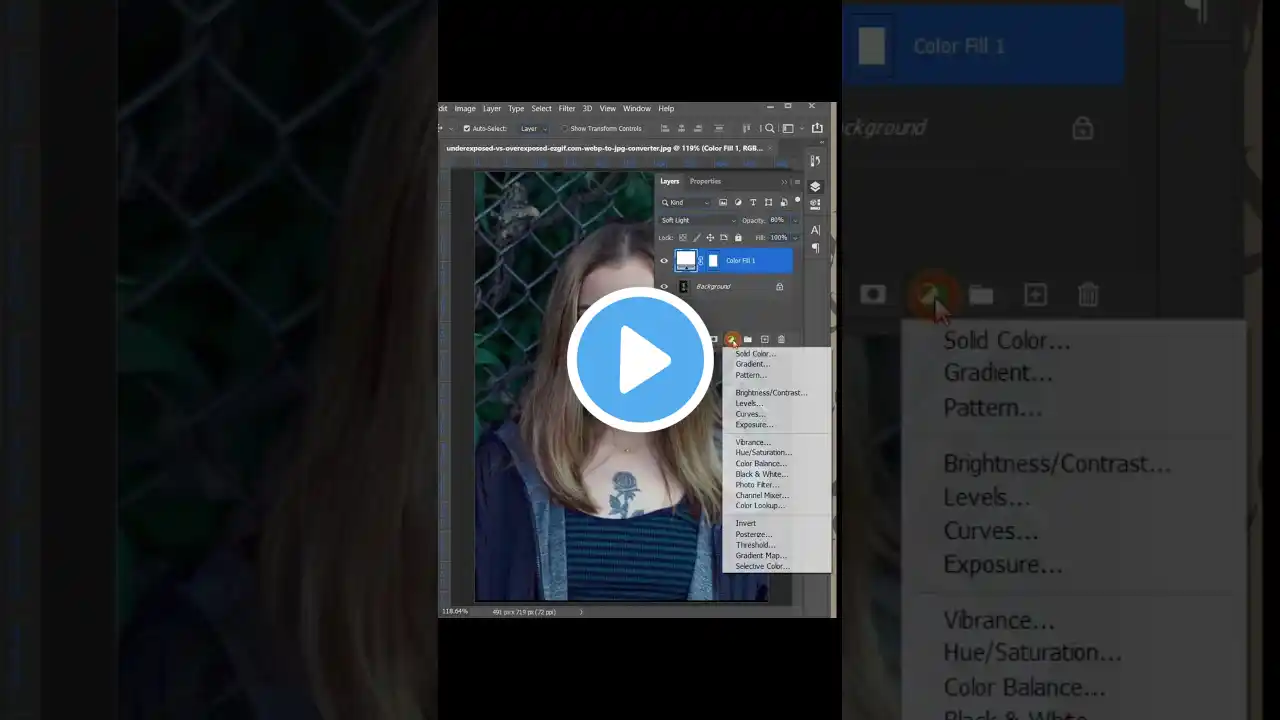The width and height of the screenshot is (1280, 720).
Task: Expand the Opacity slider arrow
Action: [795, 220]
